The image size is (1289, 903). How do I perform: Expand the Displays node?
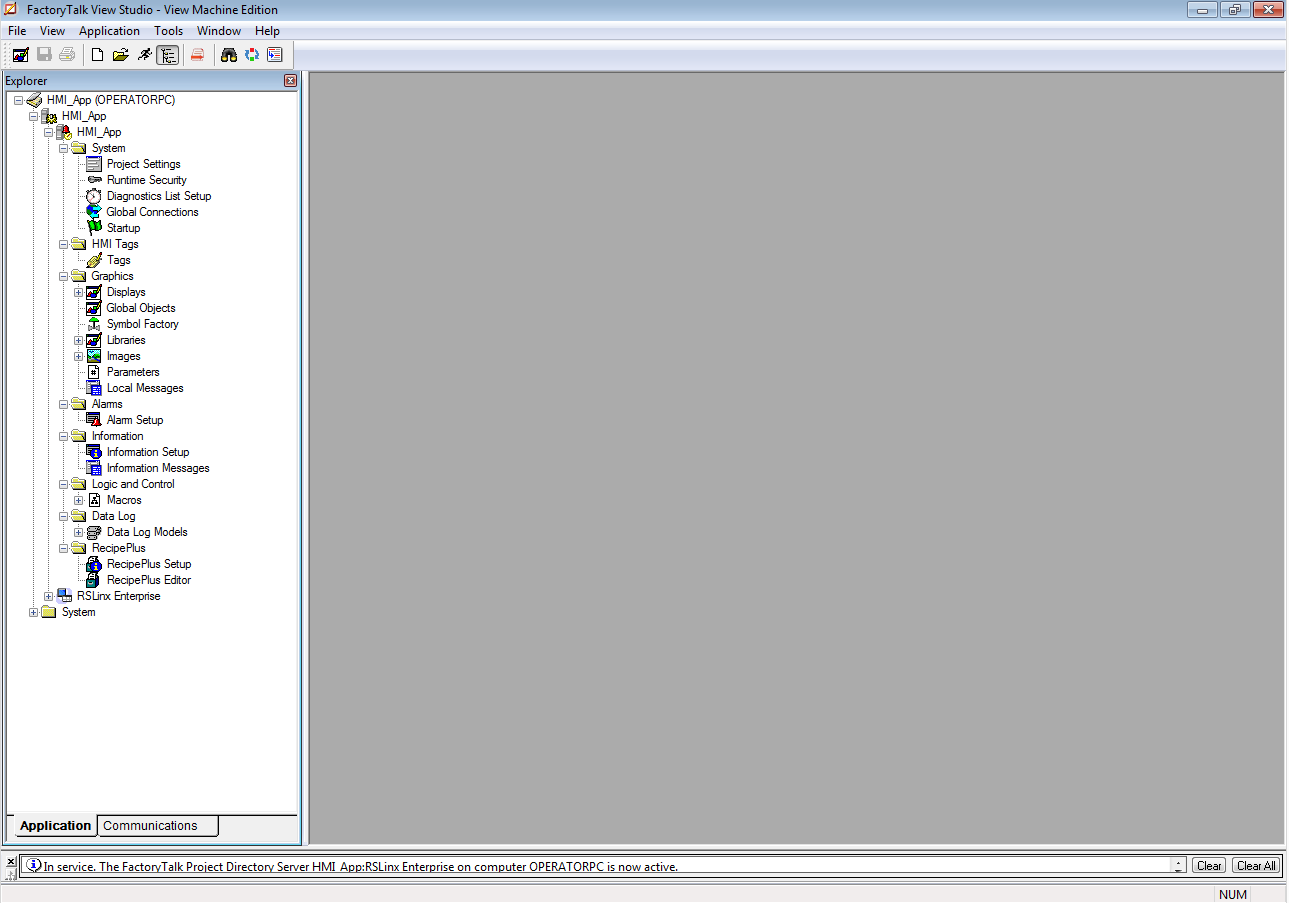[79, 292]
